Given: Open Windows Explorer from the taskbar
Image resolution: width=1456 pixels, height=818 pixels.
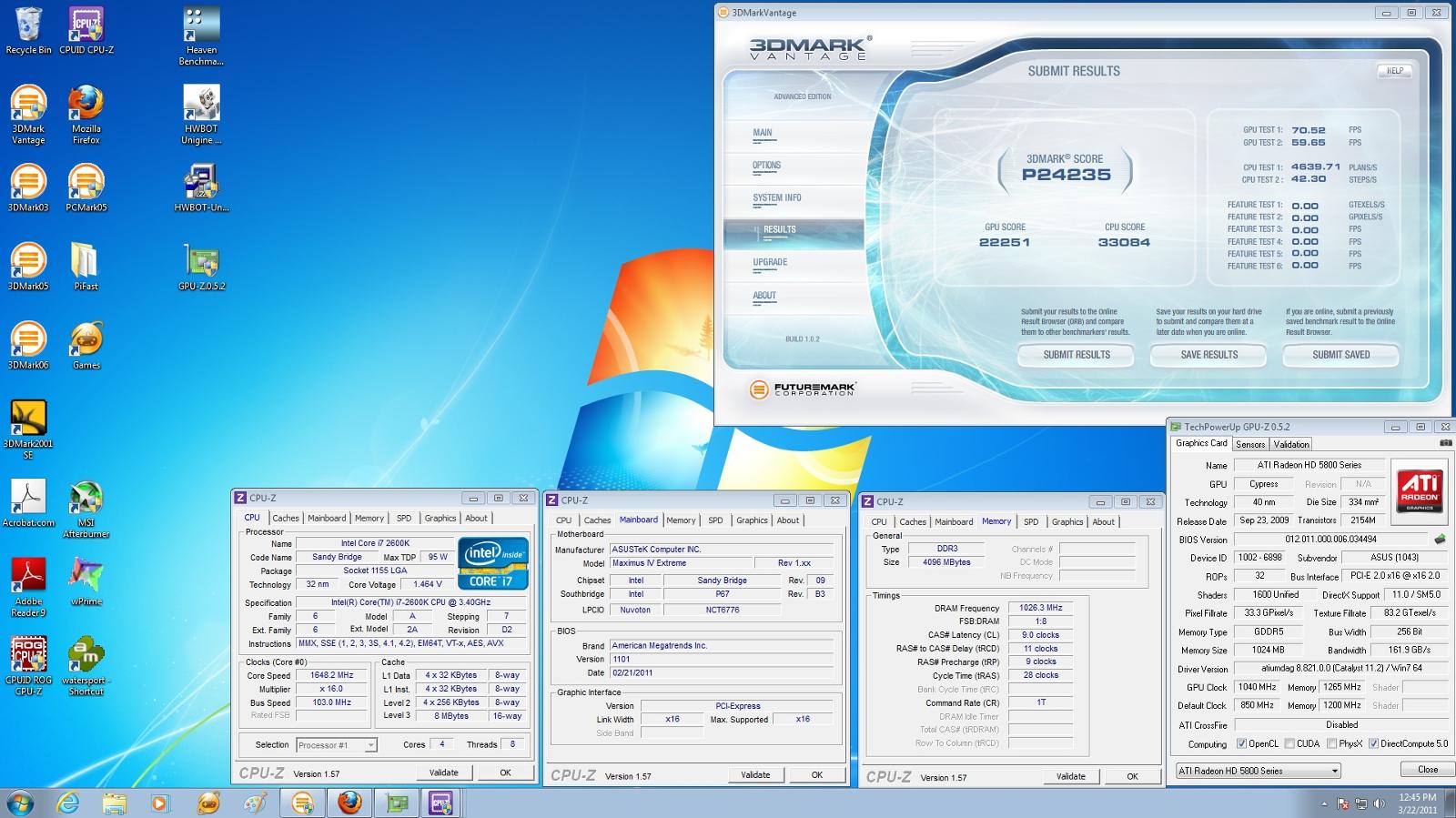Looking at the screenshot, I should click(x=114, y=803).
